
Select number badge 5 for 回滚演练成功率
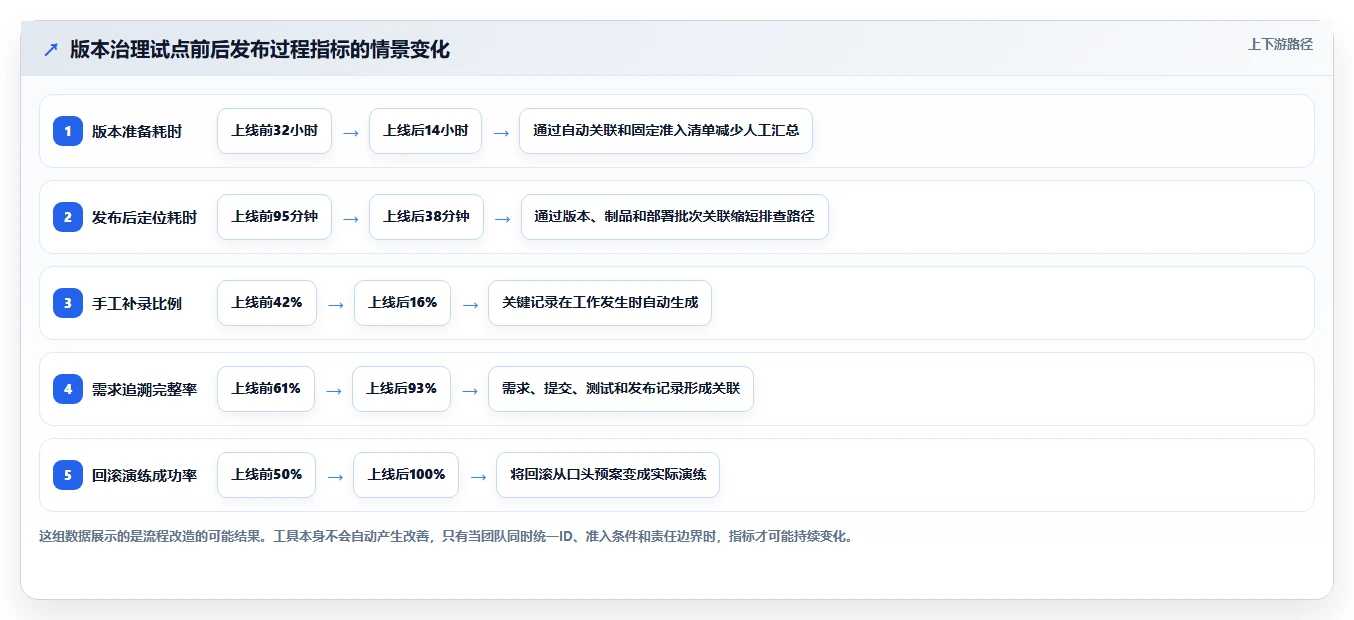[68, 475]
